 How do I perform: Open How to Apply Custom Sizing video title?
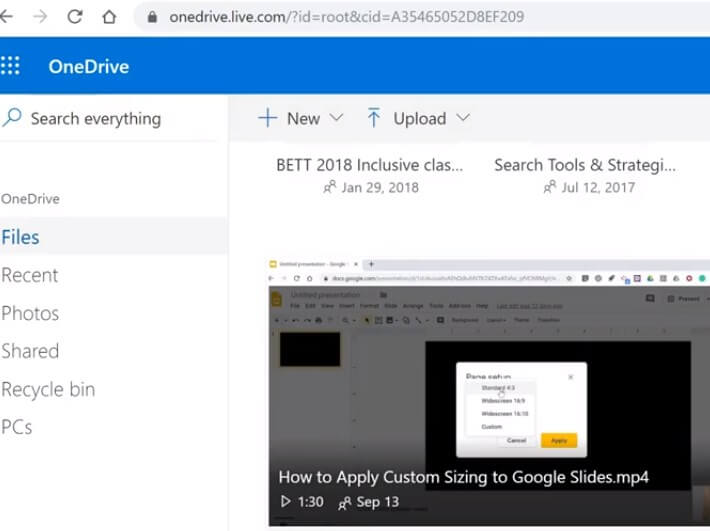click(463, 477)
